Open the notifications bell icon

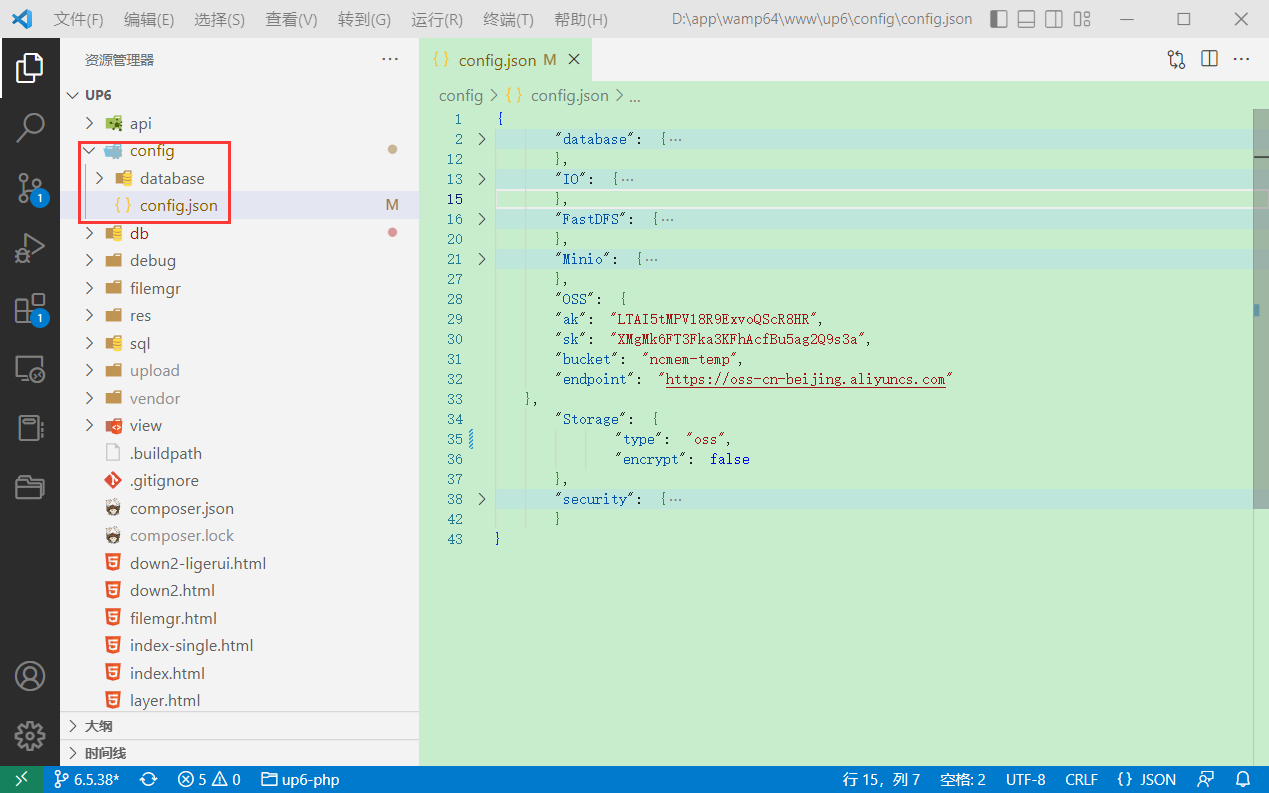tap(1243, 780)
